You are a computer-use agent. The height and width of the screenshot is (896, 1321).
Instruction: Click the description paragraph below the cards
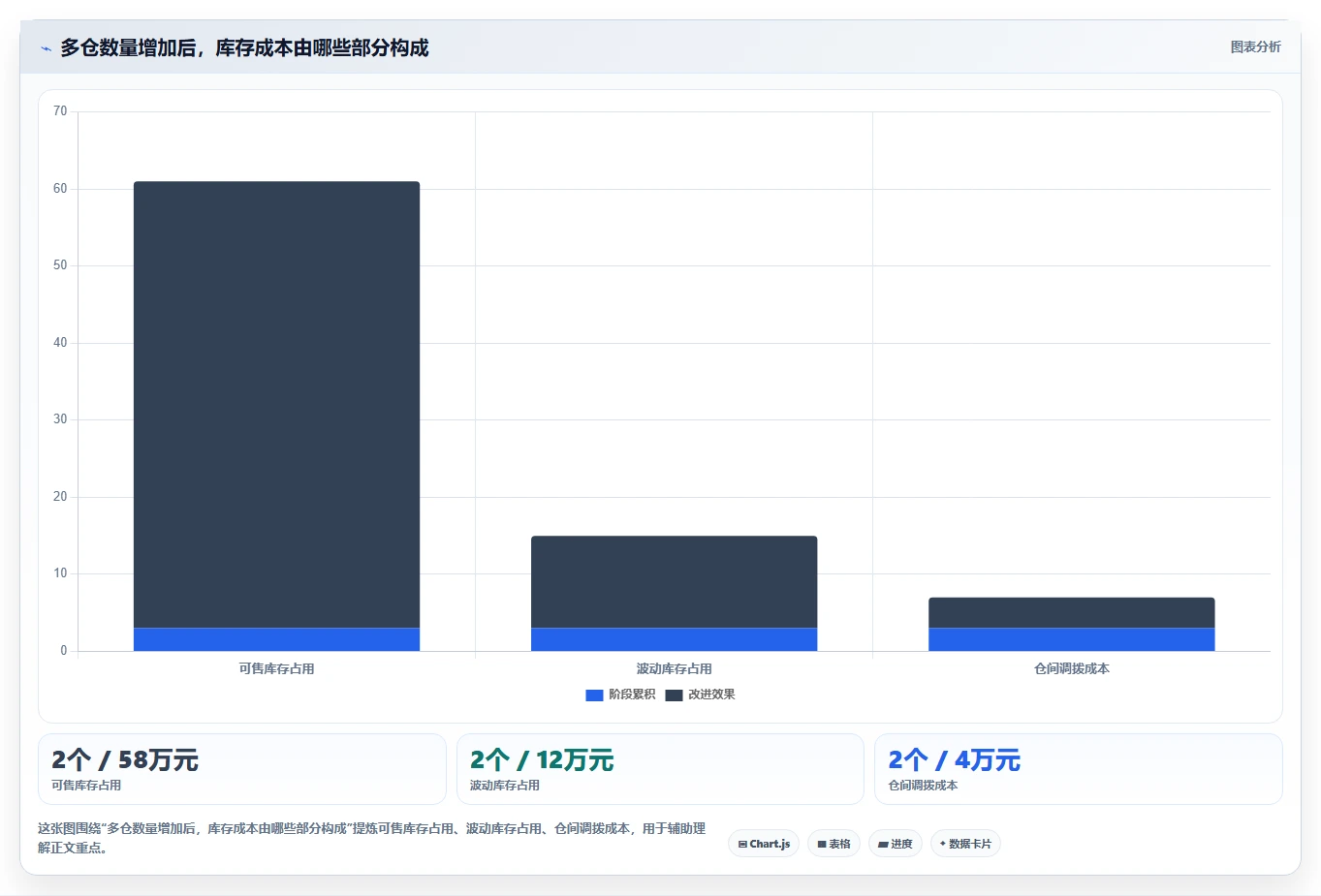pos(371,838)
